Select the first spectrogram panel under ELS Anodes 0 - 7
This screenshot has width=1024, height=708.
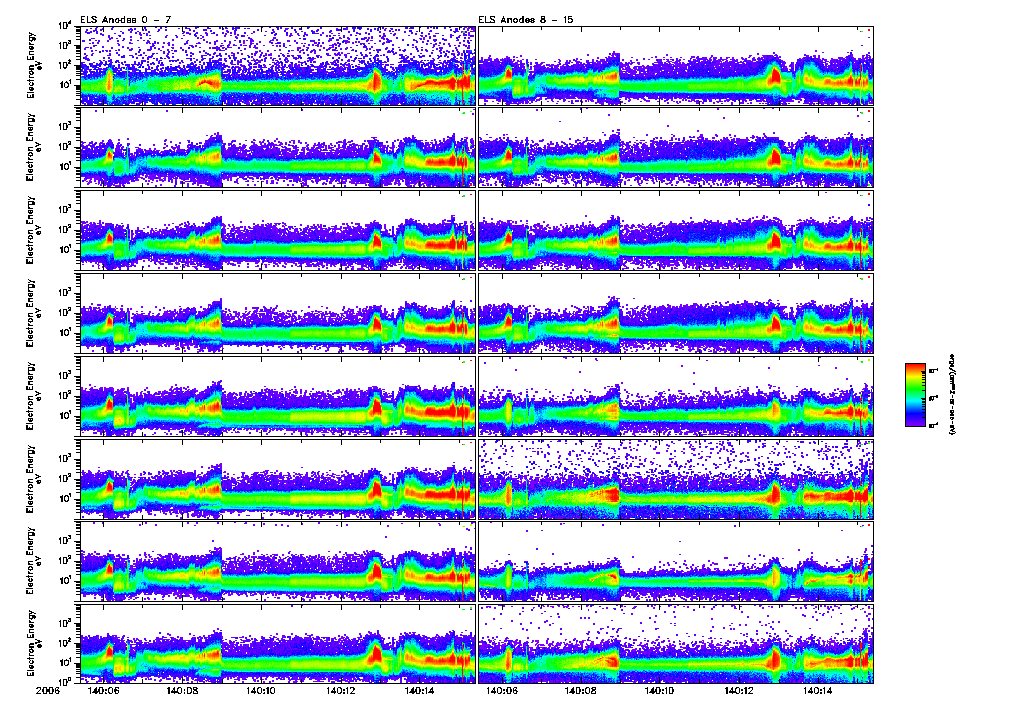(278, 65)
